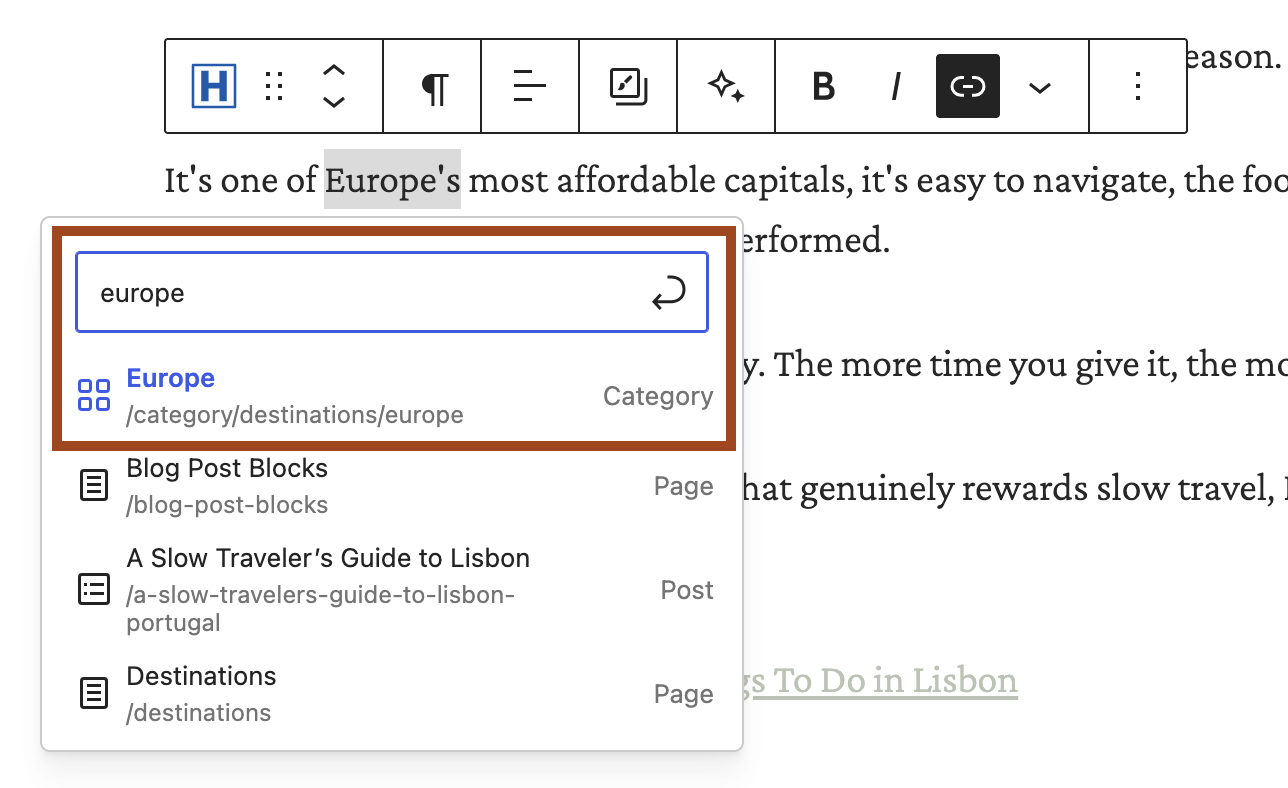
Task: Click the Page label on Destinations row
Action: click(684, 694)
